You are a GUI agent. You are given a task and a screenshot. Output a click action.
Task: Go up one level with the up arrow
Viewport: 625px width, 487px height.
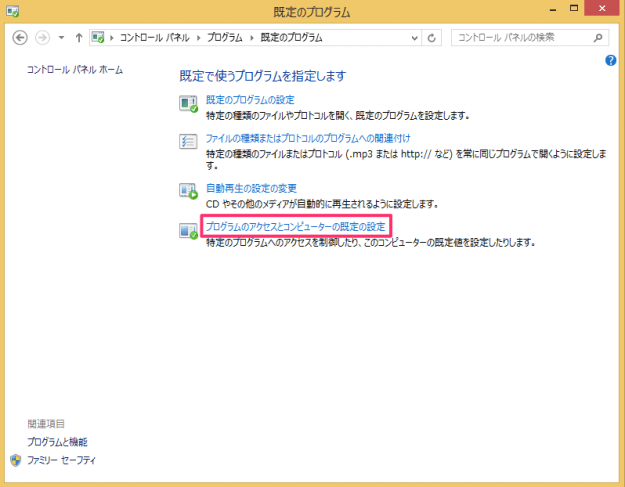(x=79, y=38)
